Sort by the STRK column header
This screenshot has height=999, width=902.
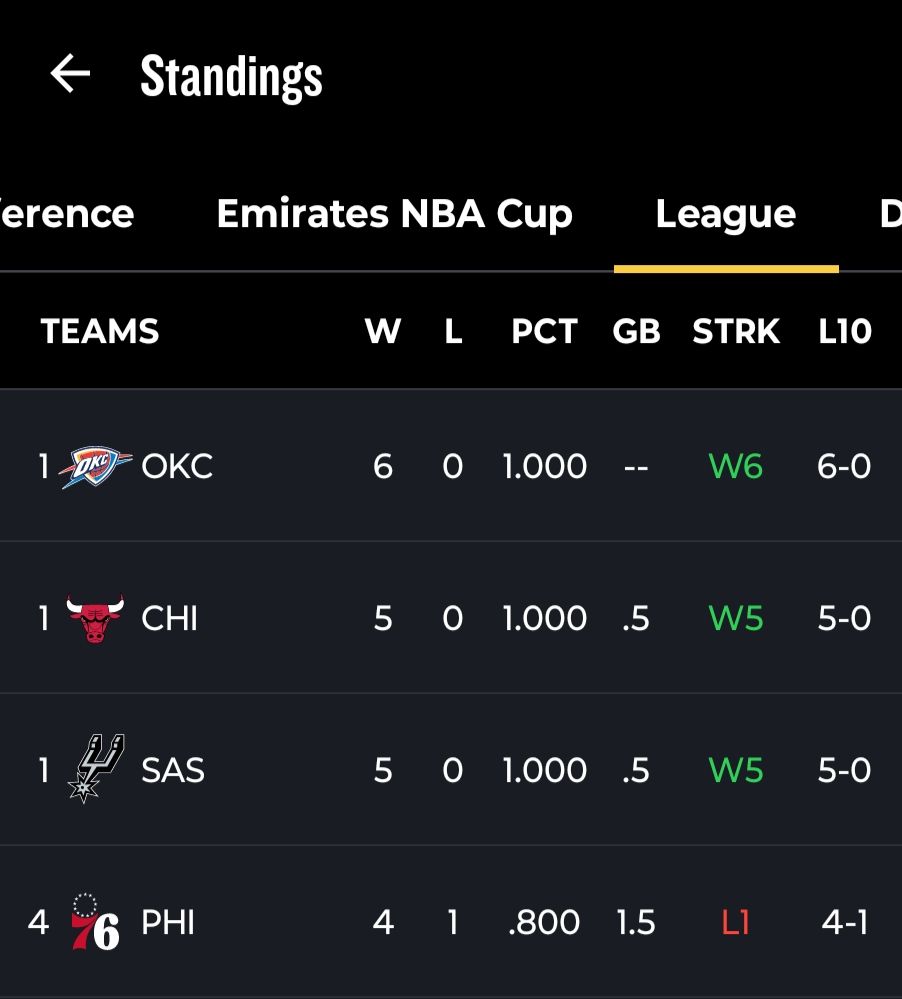point(736,331)
